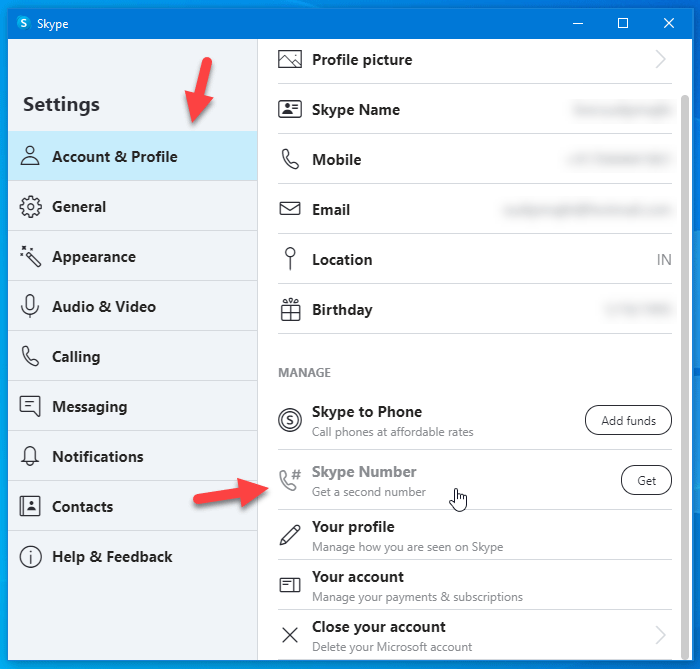Click the 'Mobile' row label
This screenshot has height=669, width=700.
click(337, 159)
